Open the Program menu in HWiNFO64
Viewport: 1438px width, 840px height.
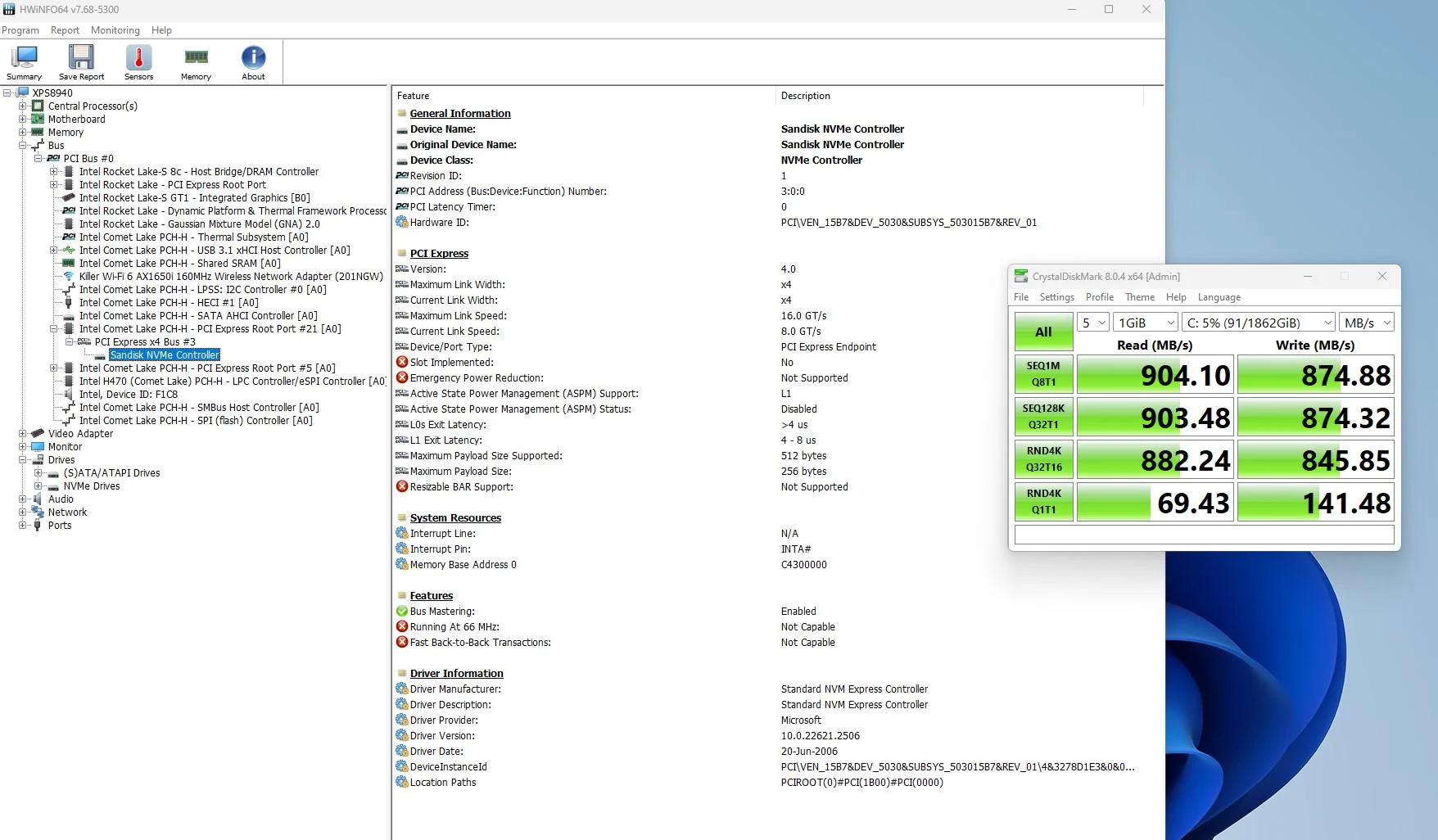pyautogui.click(x=20, y=30)
